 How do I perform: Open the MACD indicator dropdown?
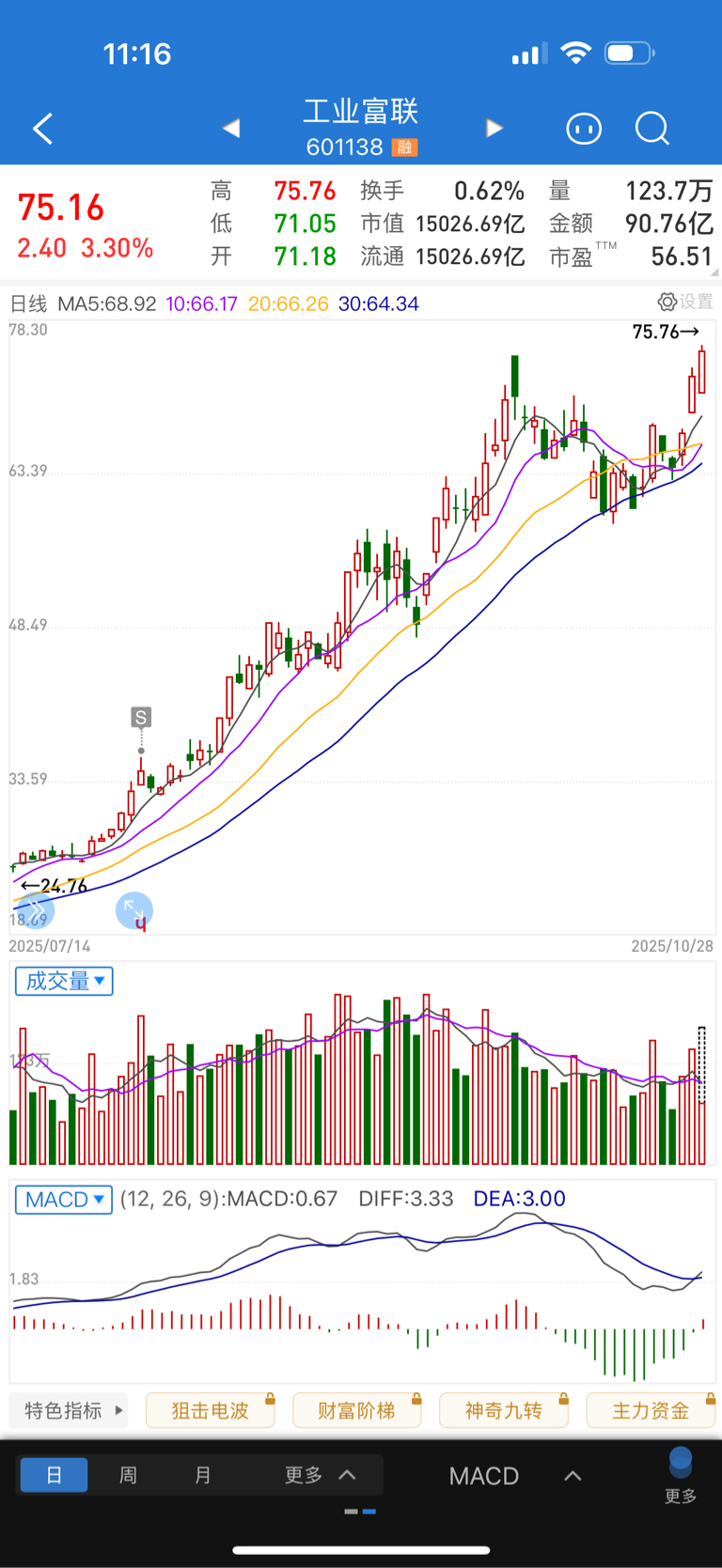tap(64, 1200)
